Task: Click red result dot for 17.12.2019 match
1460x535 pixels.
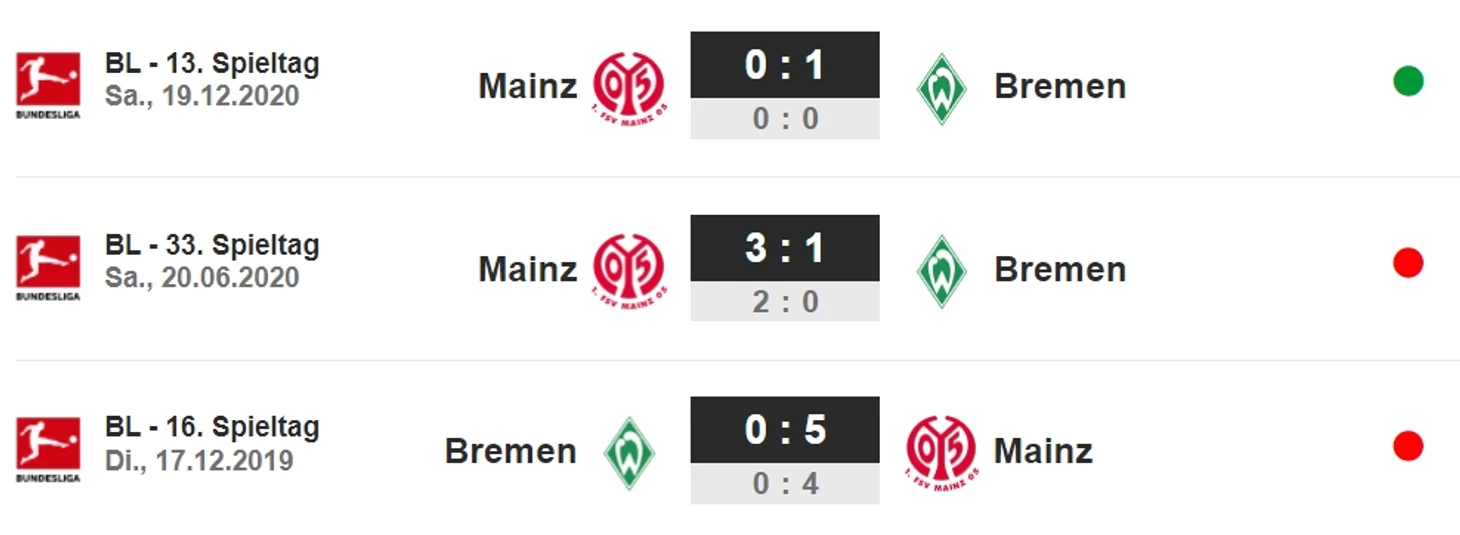Action: point(1407,446)
